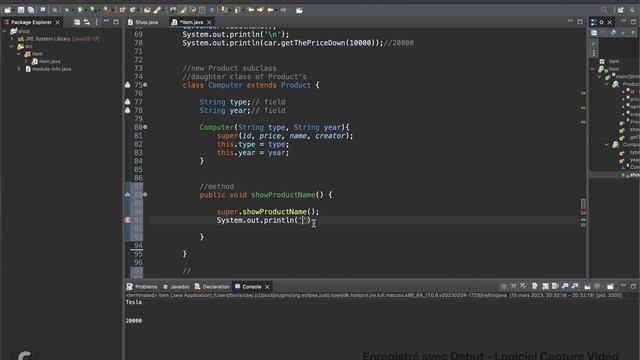
Task: Navigate back with the Back arrow
Action: pos(270,10)
